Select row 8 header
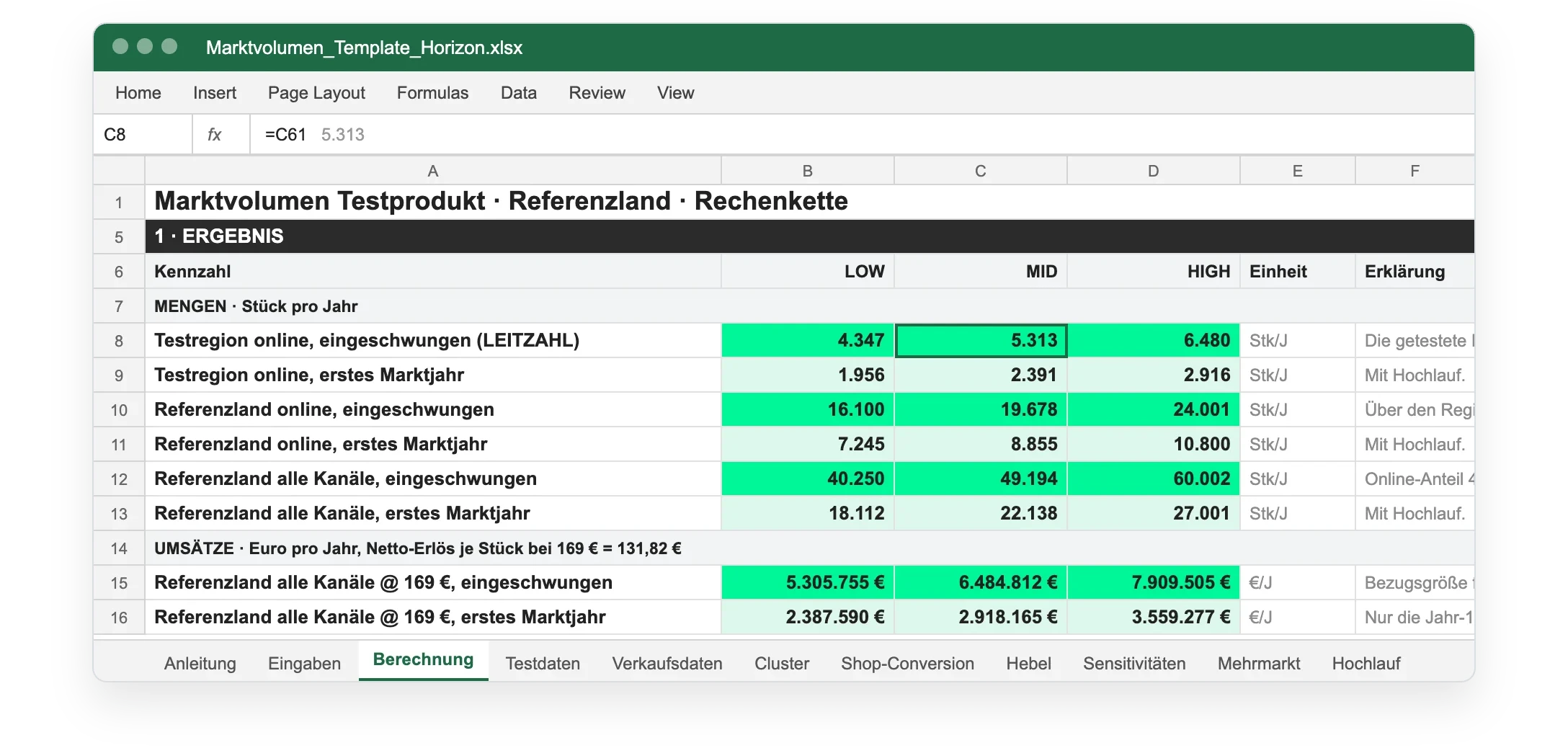 [x=119, y=341]
